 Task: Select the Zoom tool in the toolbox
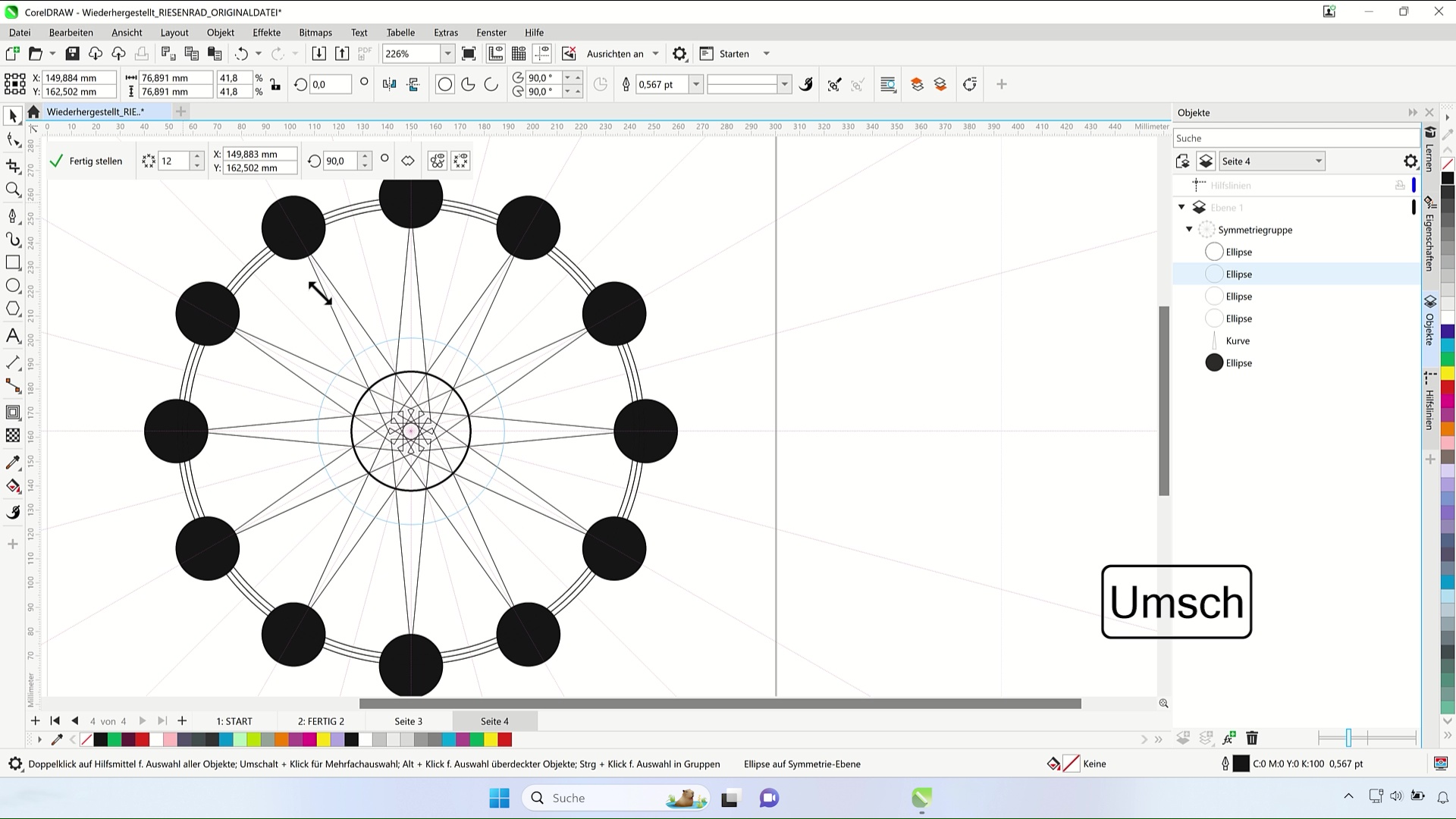[x=13, y=190]
